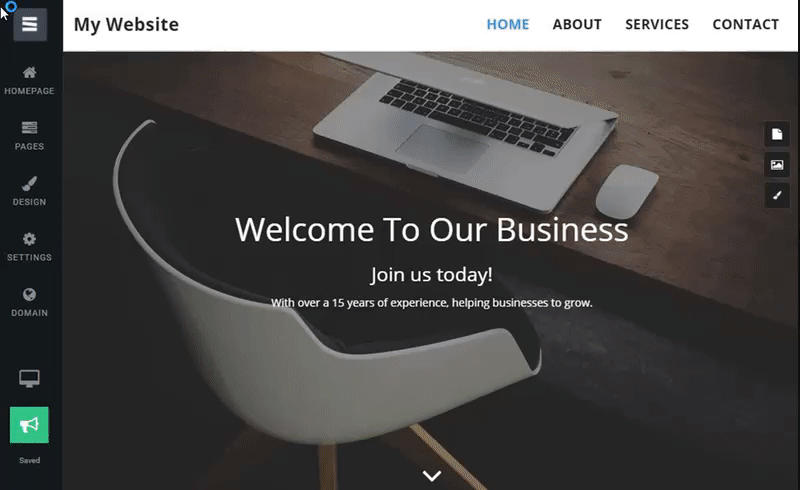Click the My Website site title
The height and width of the screenshot is (490, 800).
[x=126, y=24]
